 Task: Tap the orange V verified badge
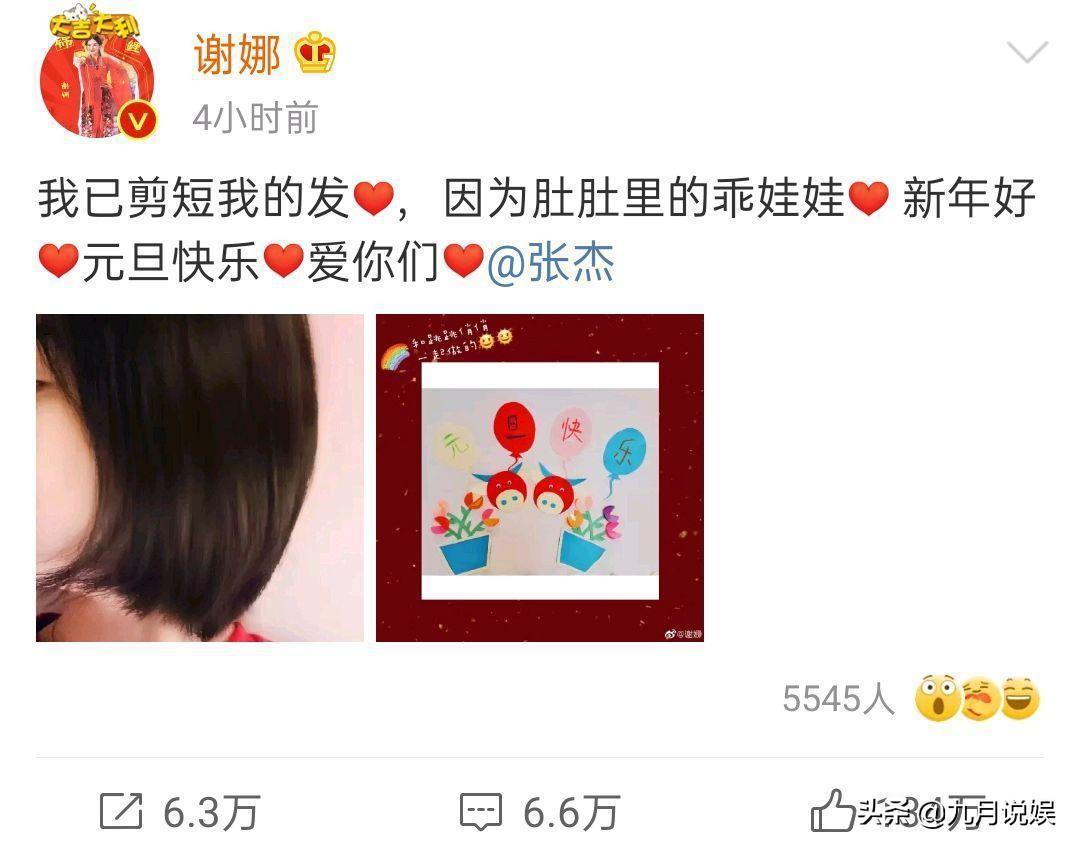(x=138, y=121)
